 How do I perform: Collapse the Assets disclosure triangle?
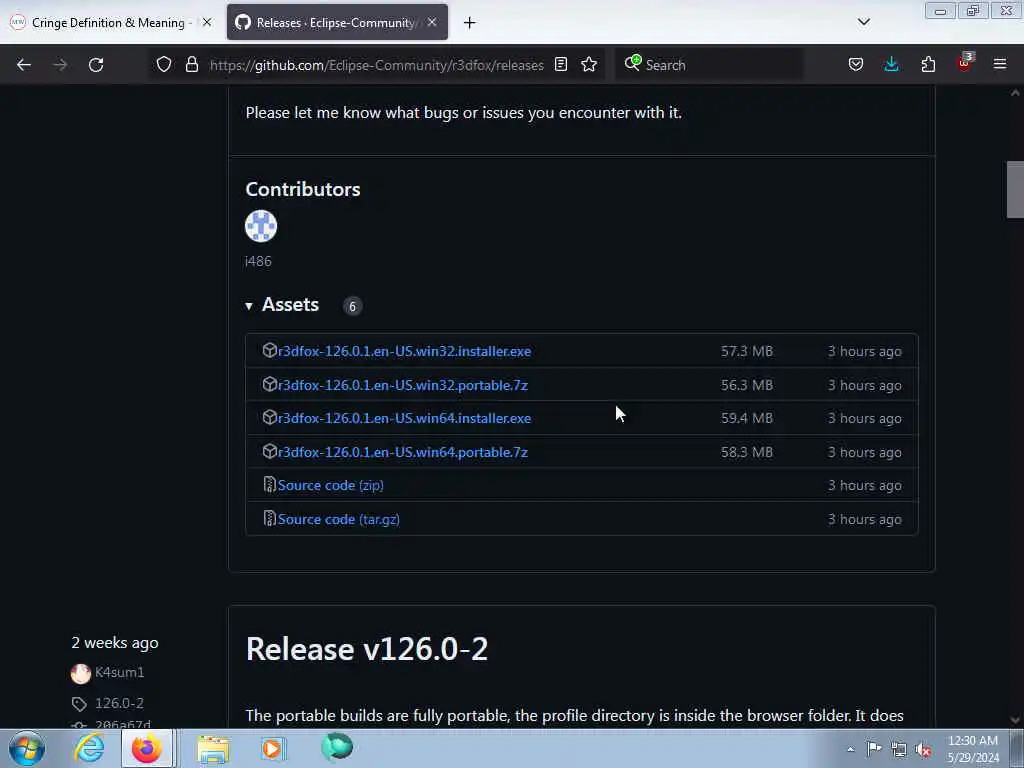249,306
